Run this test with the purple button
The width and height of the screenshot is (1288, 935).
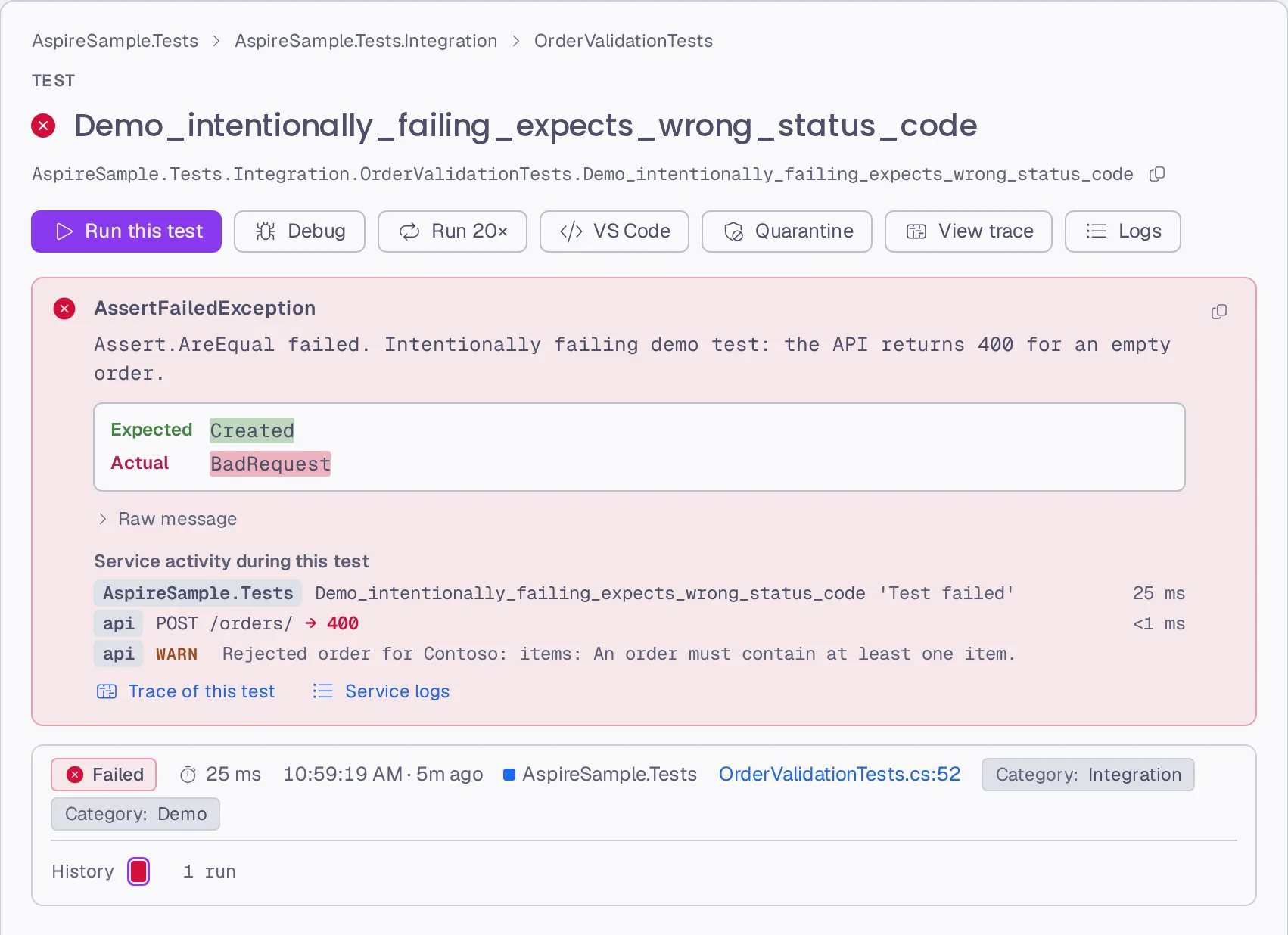(126, 231)
